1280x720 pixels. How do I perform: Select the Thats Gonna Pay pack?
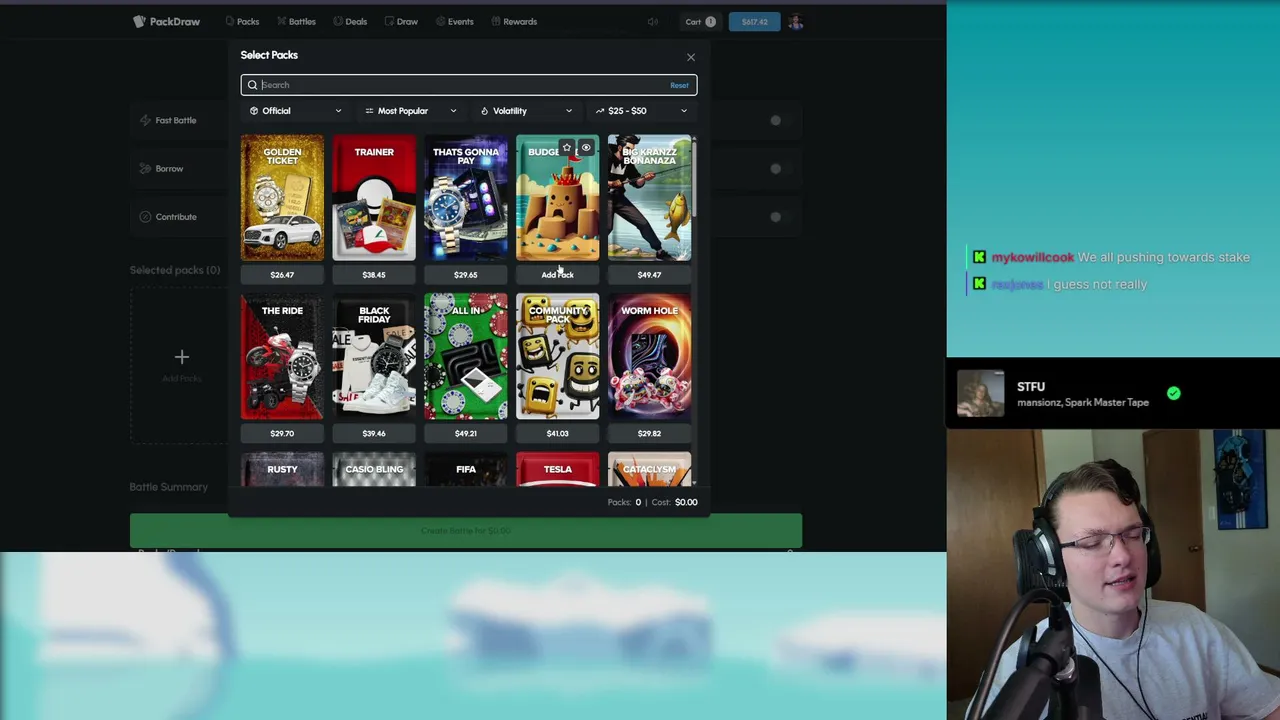pos(466,198)
